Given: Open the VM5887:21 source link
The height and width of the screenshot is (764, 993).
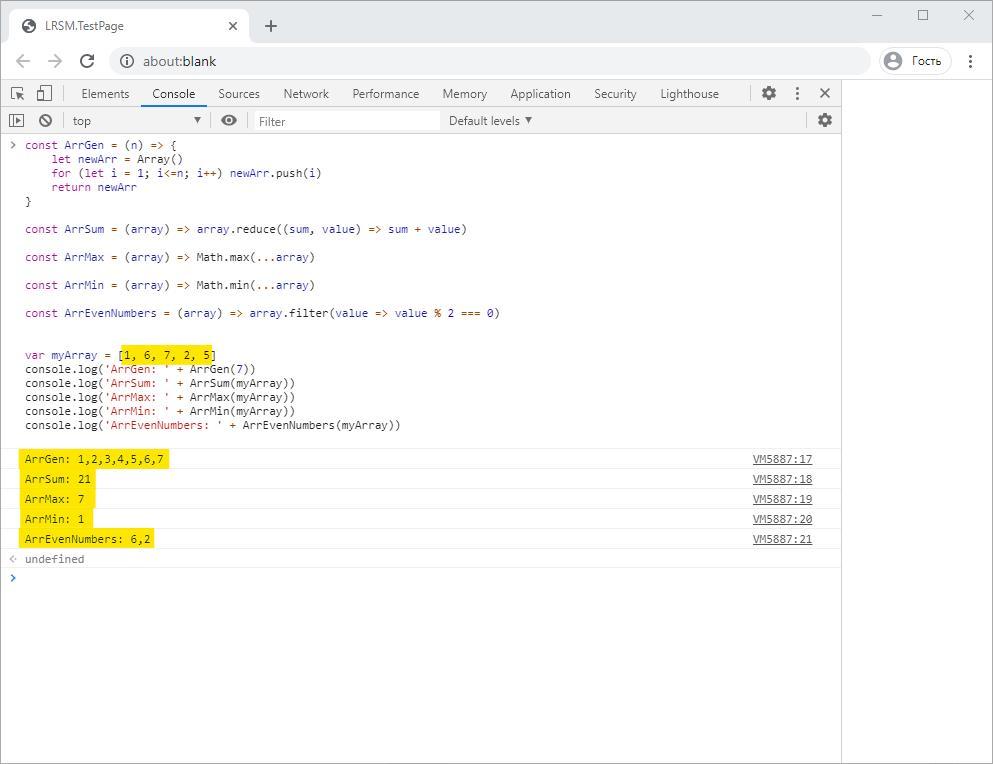Looking at the screenshot, I should tap(782, 539).
